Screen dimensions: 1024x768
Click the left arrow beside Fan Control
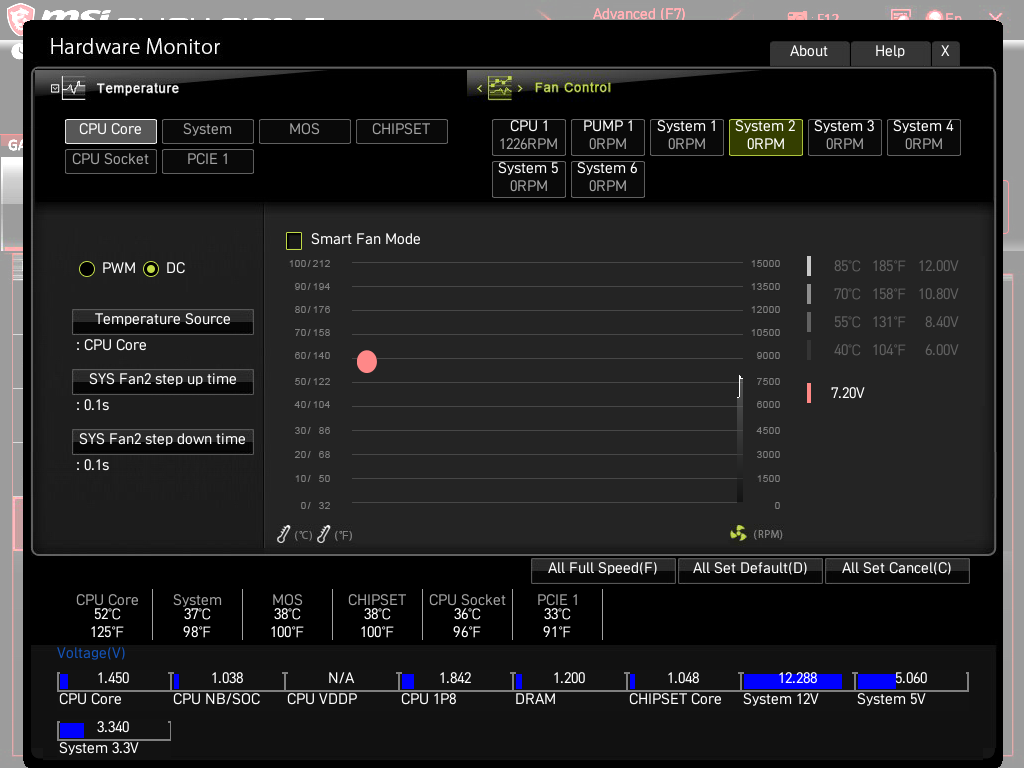(x=479, y=88)
